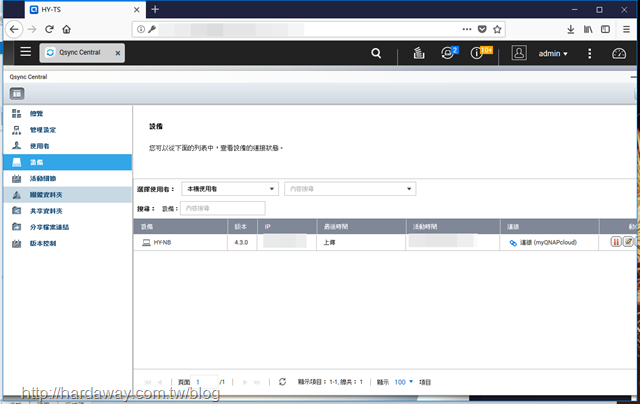The image size is (640, 404).
Task: Click the edit pencil icon for HY-NB
Action: (x=628, y=242)
